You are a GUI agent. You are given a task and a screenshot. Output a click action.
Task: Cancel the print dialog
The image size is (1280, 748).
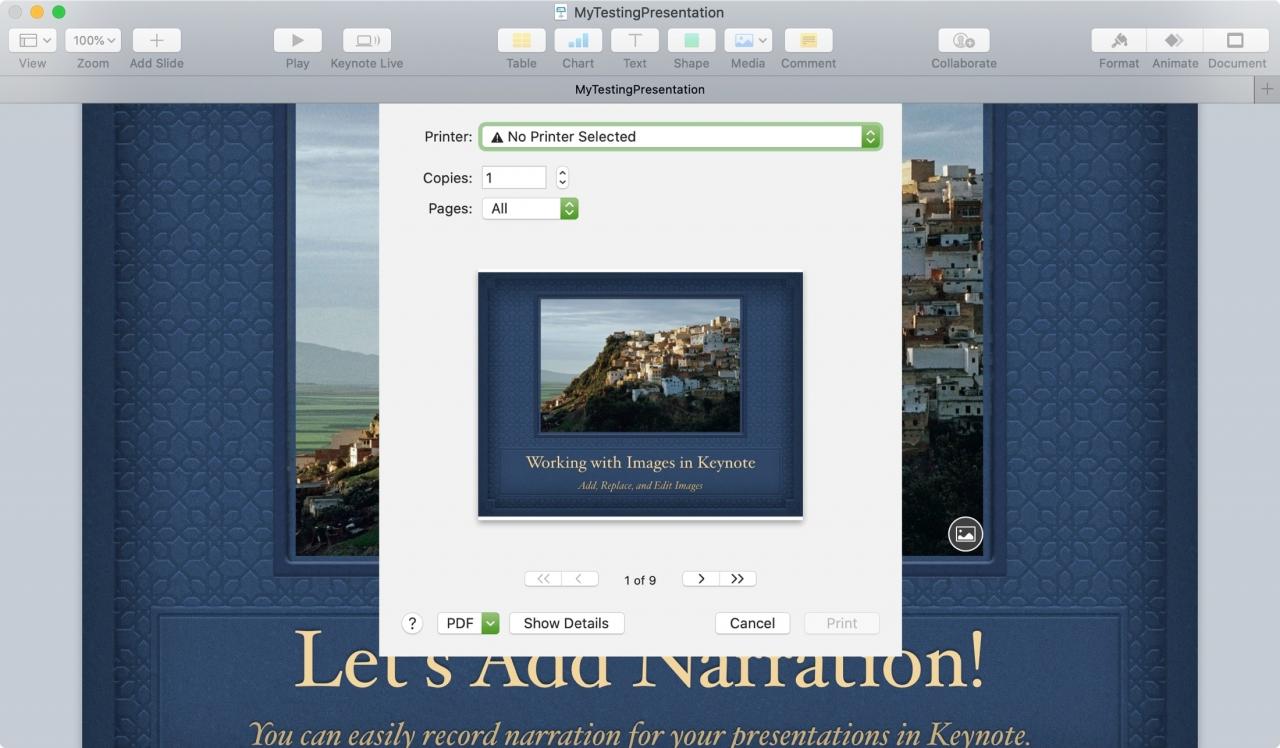pos(752,623)
